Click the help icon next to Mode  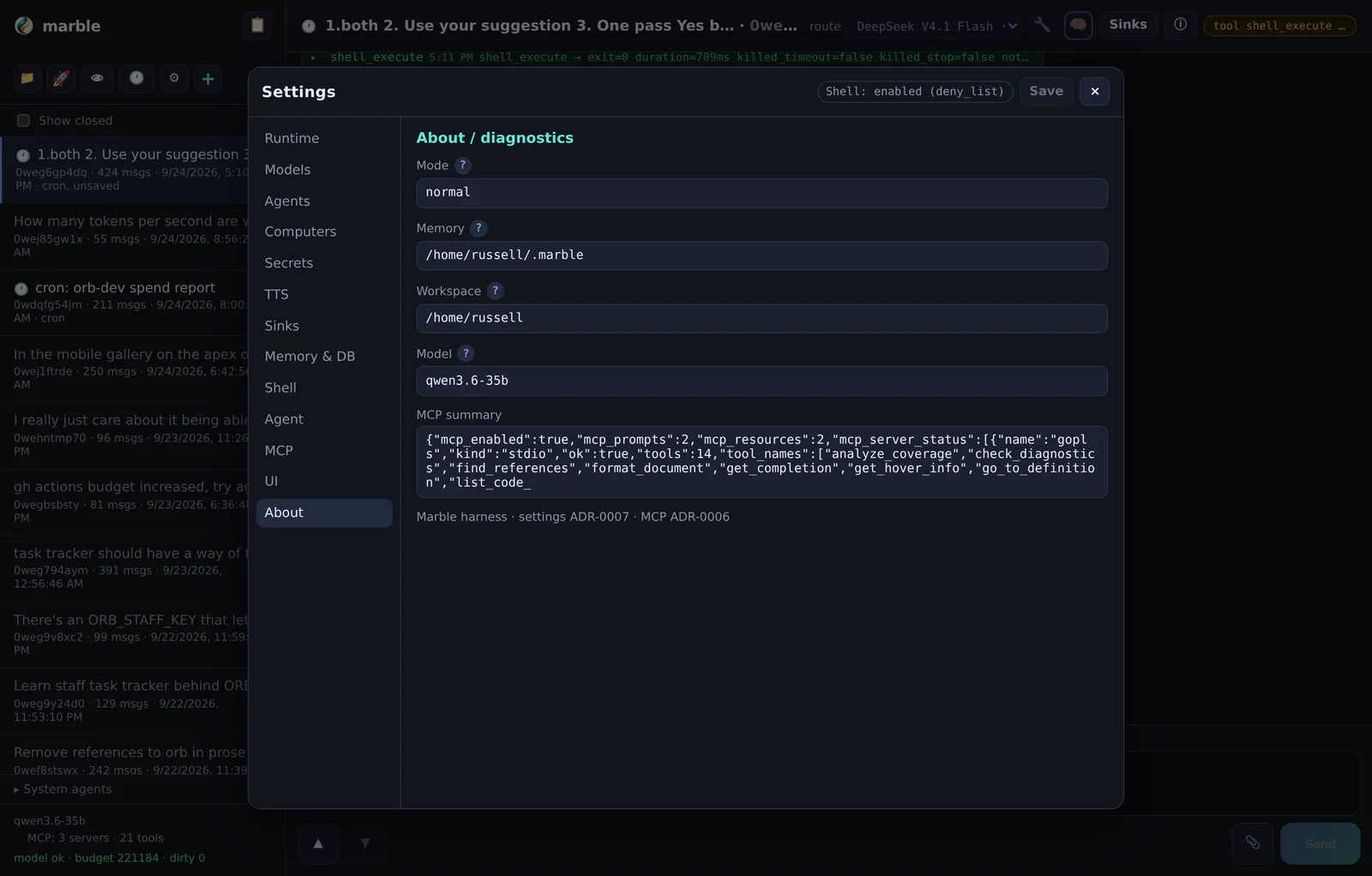click(x=463, y=165)
